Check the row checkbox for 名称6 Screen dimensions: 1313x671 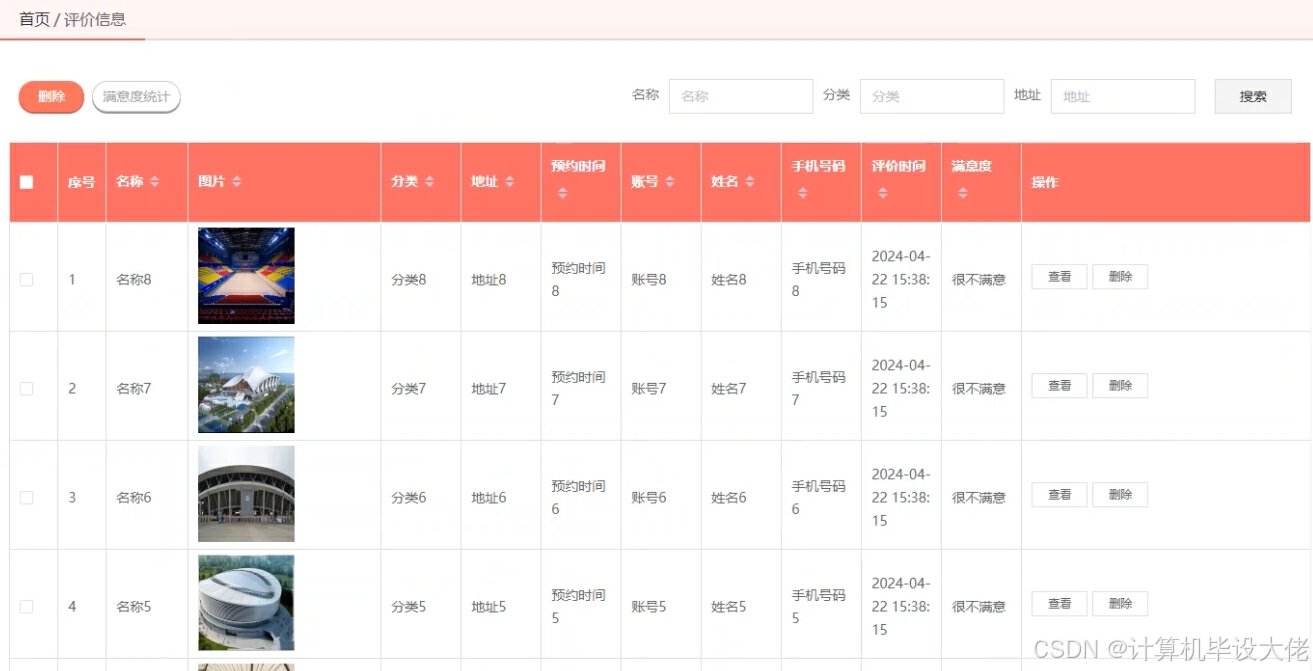click(x=27, y=498)
